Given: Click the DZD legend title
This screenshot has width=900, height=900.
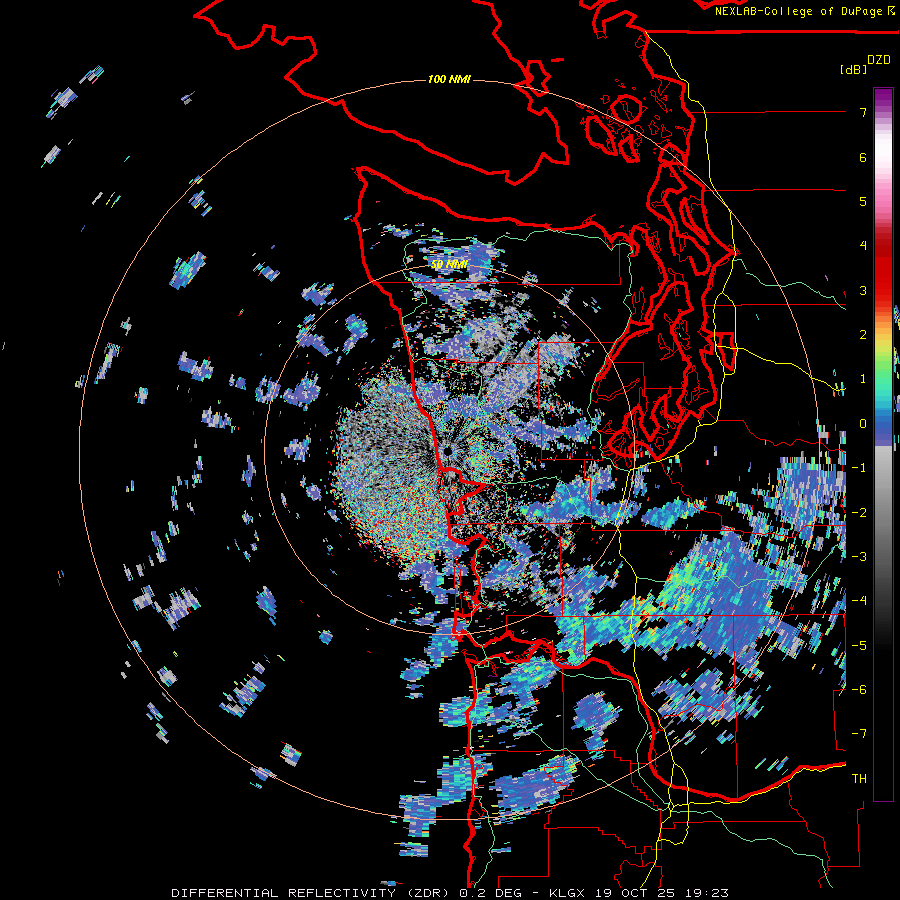Looking at the screenshot, I should 879,60.
